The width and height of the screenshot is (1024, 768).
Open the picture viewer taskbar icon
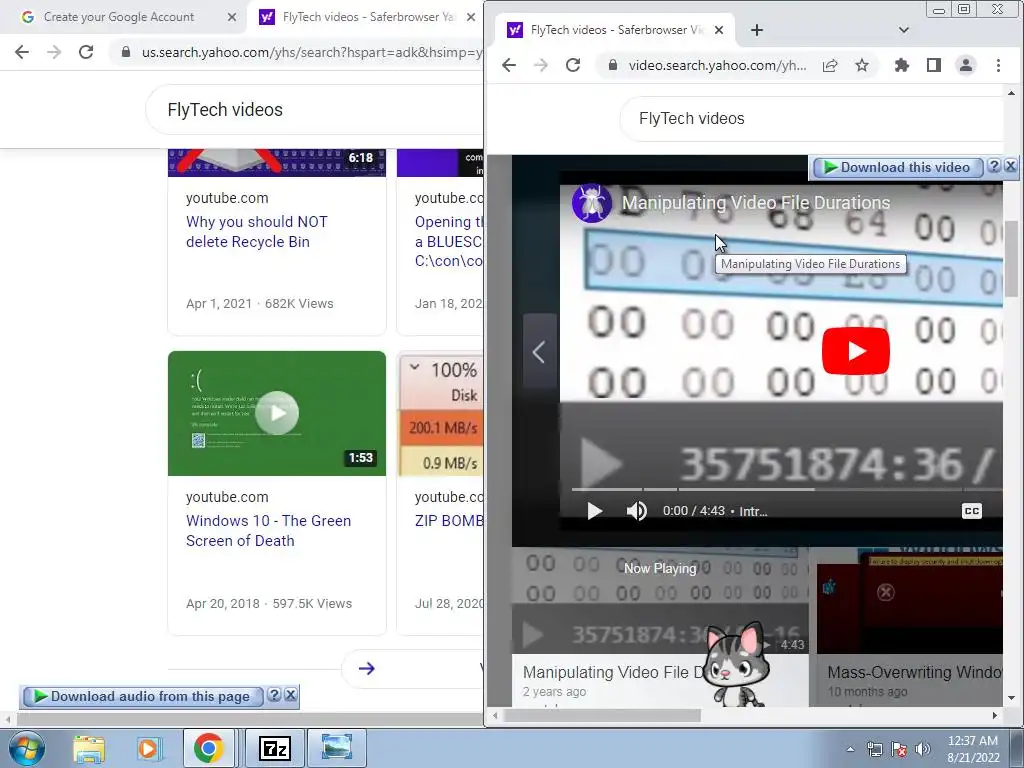point(337,748)
